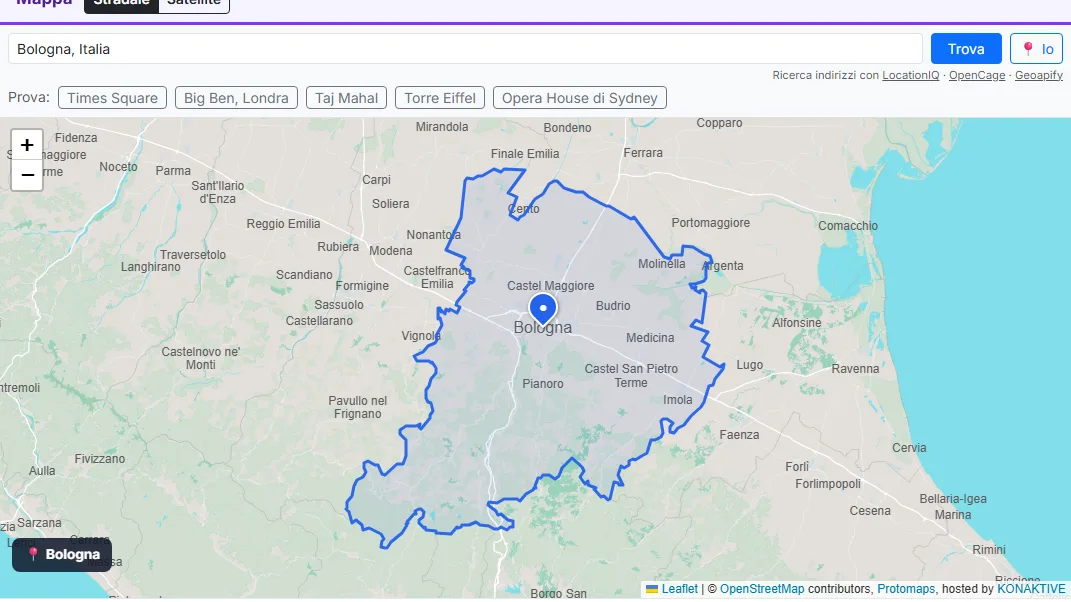
Task: Open the OpenStreetMap attribution link
Action: pos(762,589)
